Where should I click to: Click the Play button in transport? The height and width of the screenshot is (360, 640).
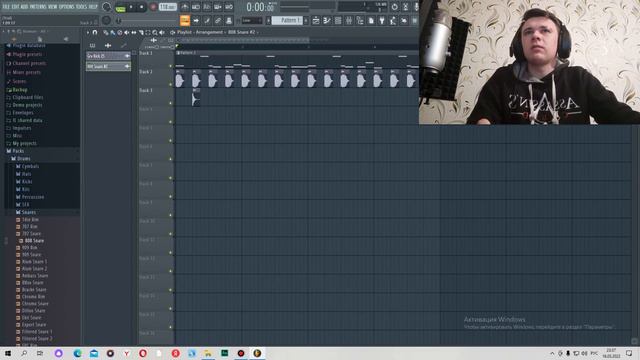pyautogui.click(x=131, y=7)
